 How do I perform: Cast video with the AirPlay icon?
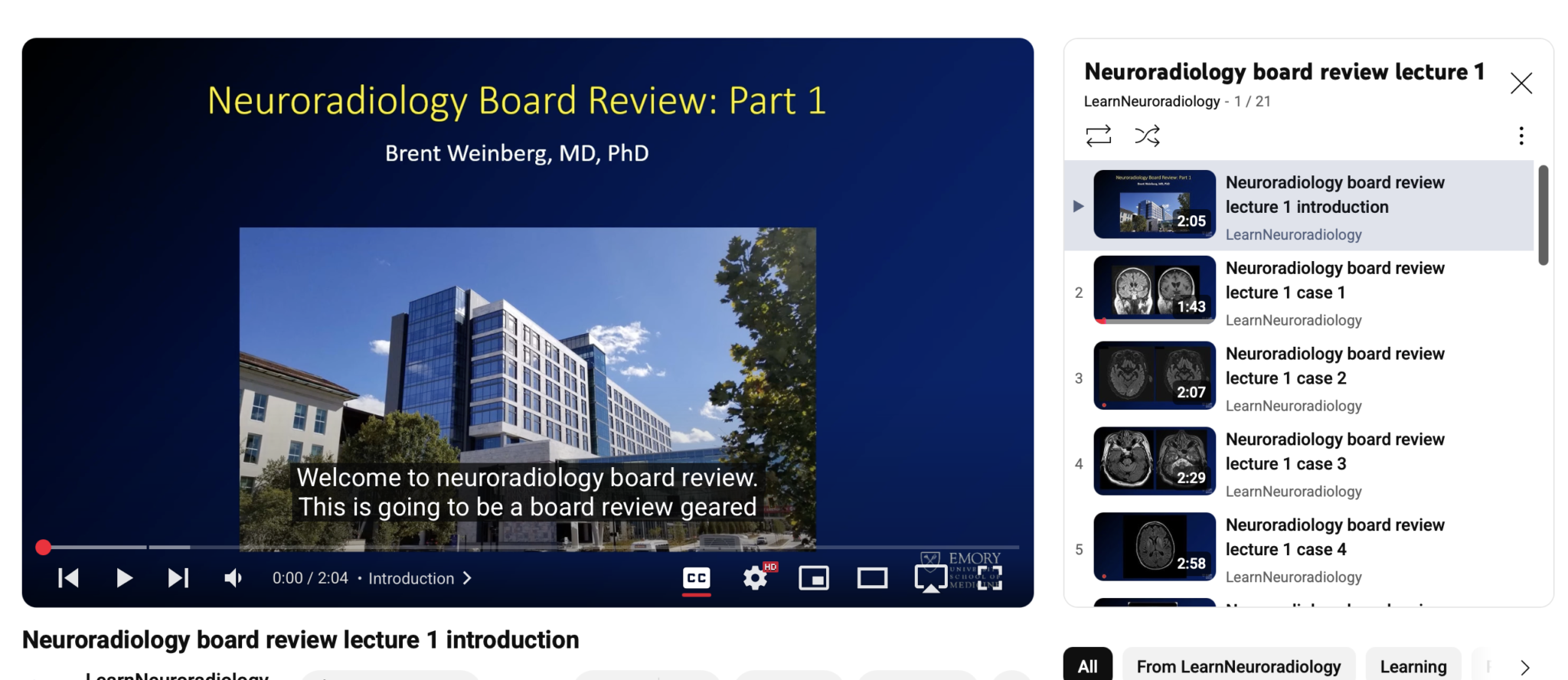930,578
